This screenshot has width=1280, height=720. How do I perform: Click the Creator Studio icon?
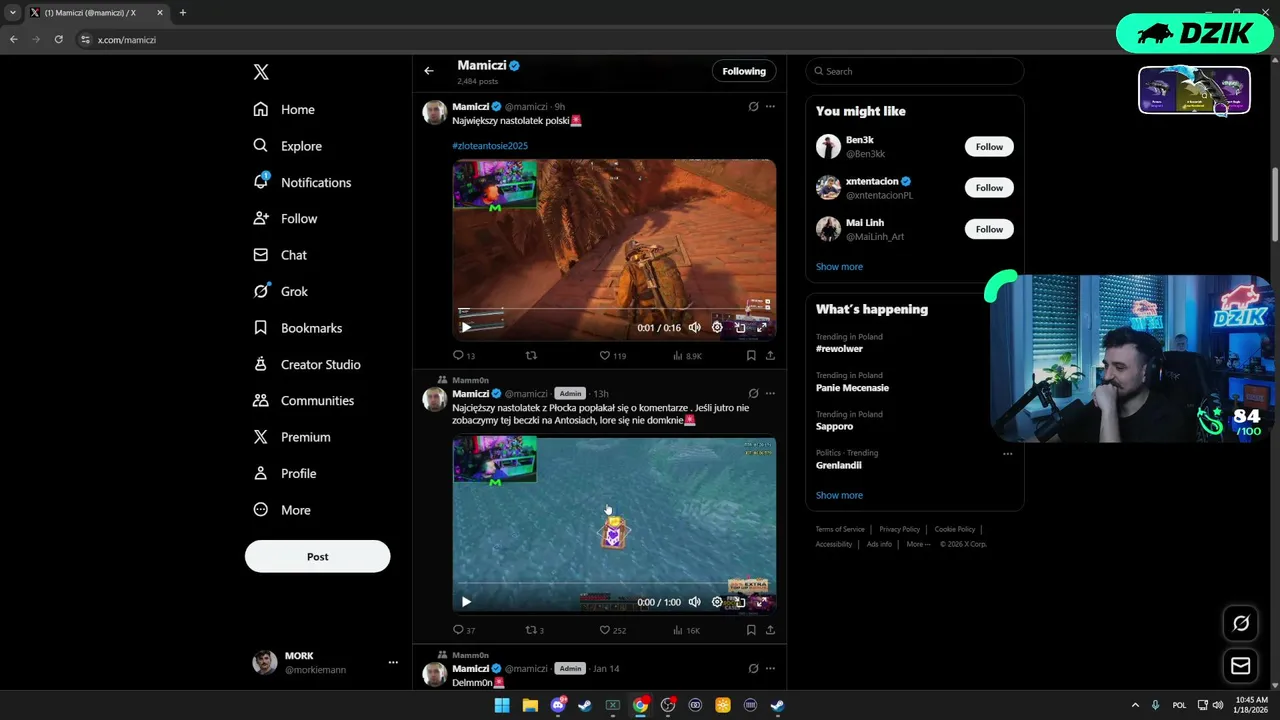pos(261,364)
